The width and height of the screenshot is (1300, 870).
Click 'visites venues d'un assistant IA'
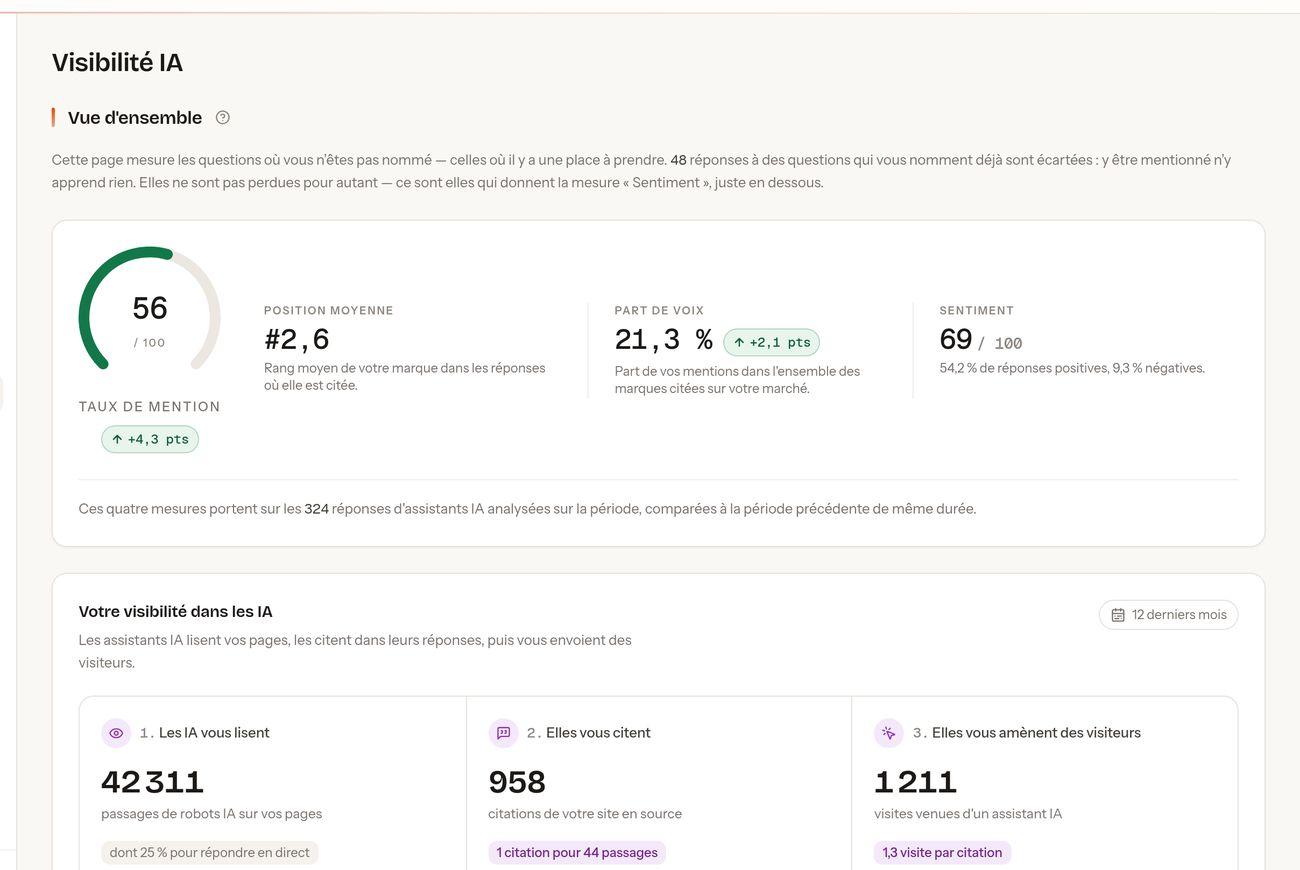coord(968,814)
